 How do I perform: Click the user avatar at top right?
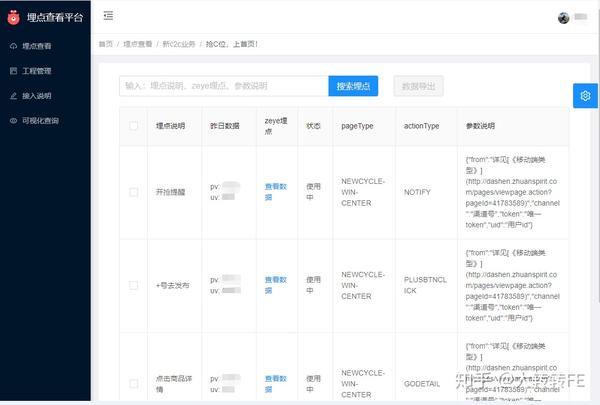(x=563, y=18)
